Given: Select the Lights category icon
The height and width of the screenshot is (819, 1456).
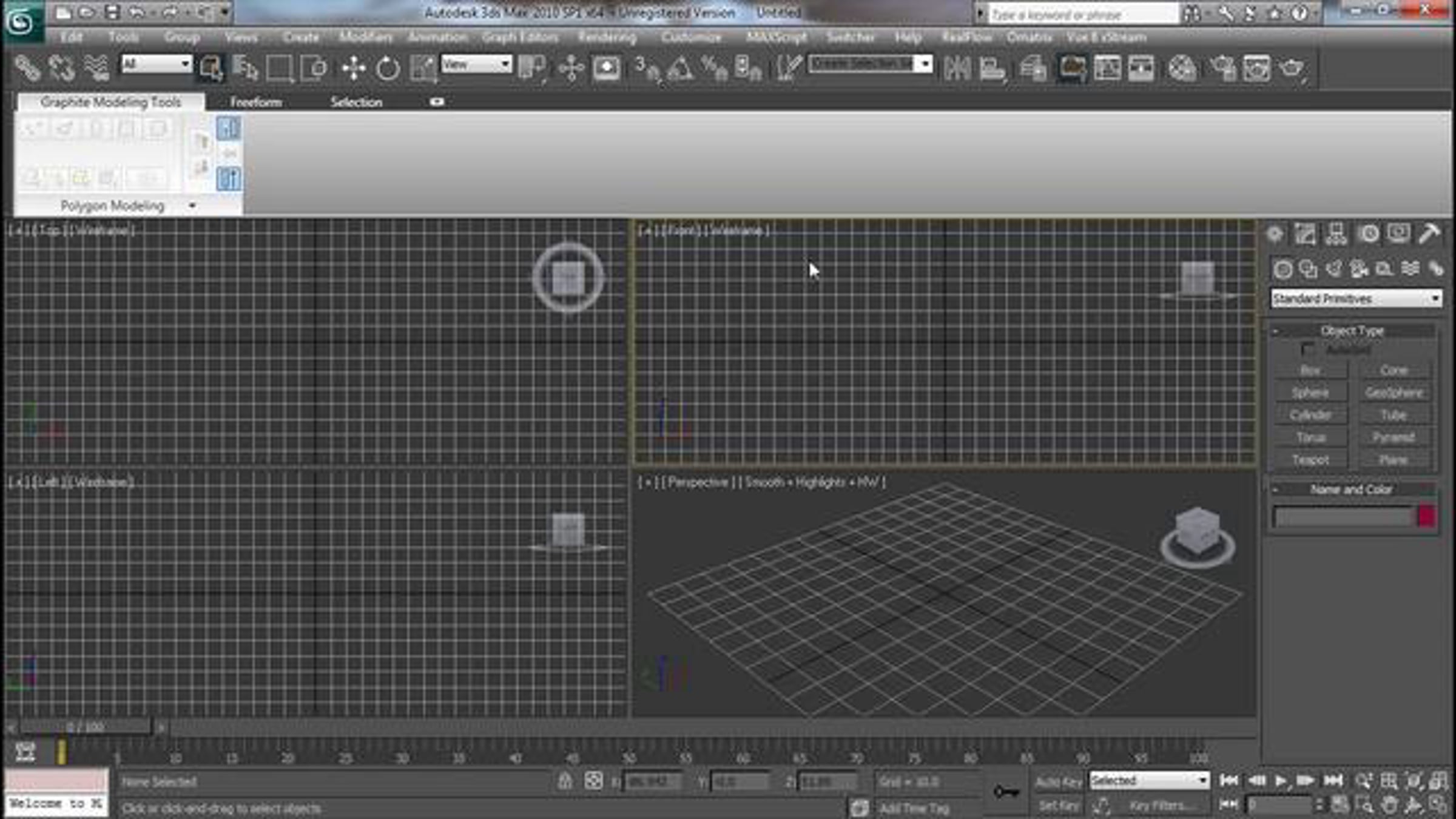Looking at the screenshot, I should point(1333,269).
